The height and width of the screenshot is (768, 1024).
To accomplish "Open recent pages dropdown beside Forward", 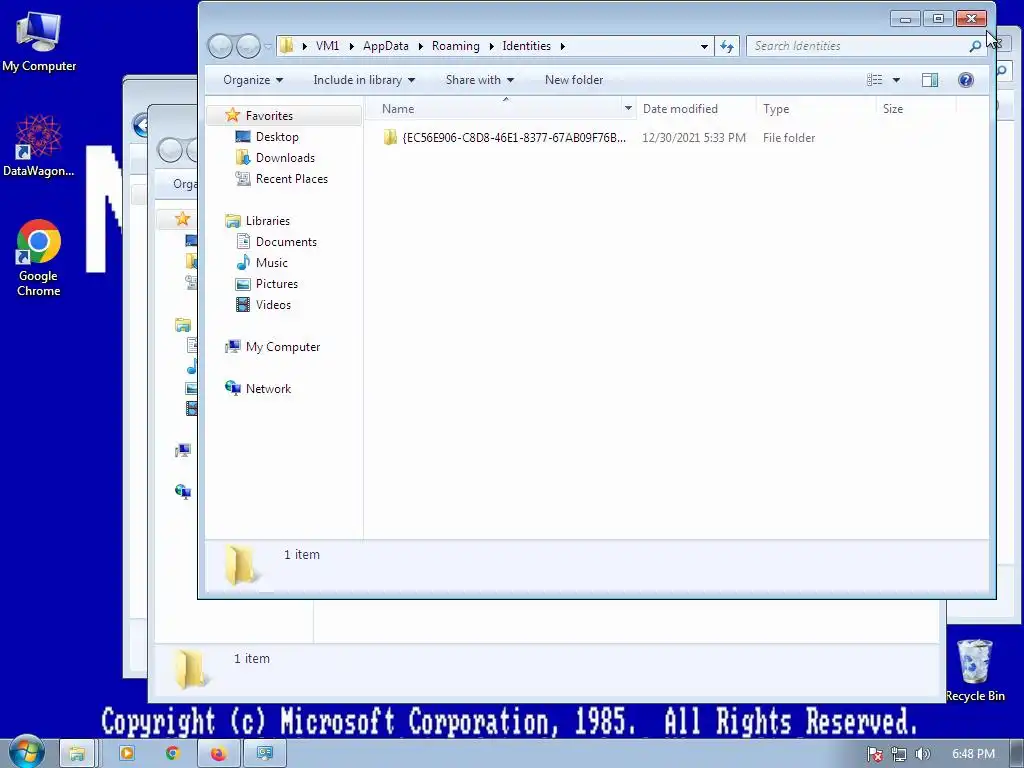I will pos(268,46).
